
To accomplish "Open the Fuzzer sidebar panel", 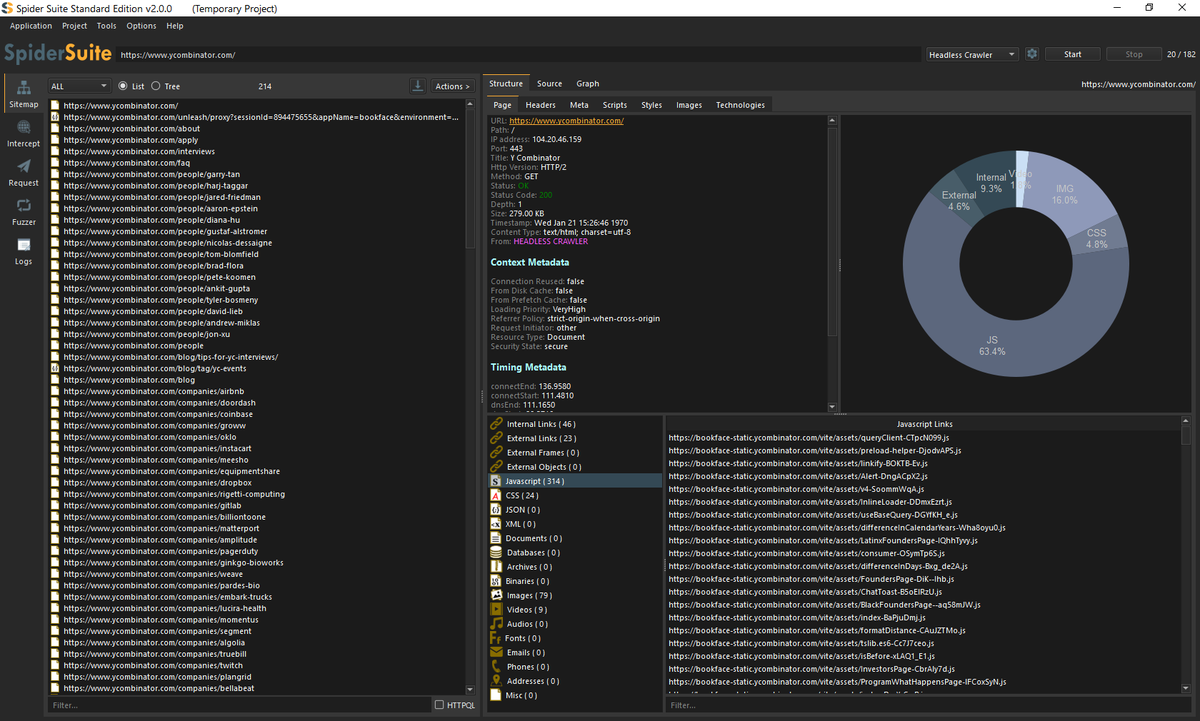I will point(24,212).
